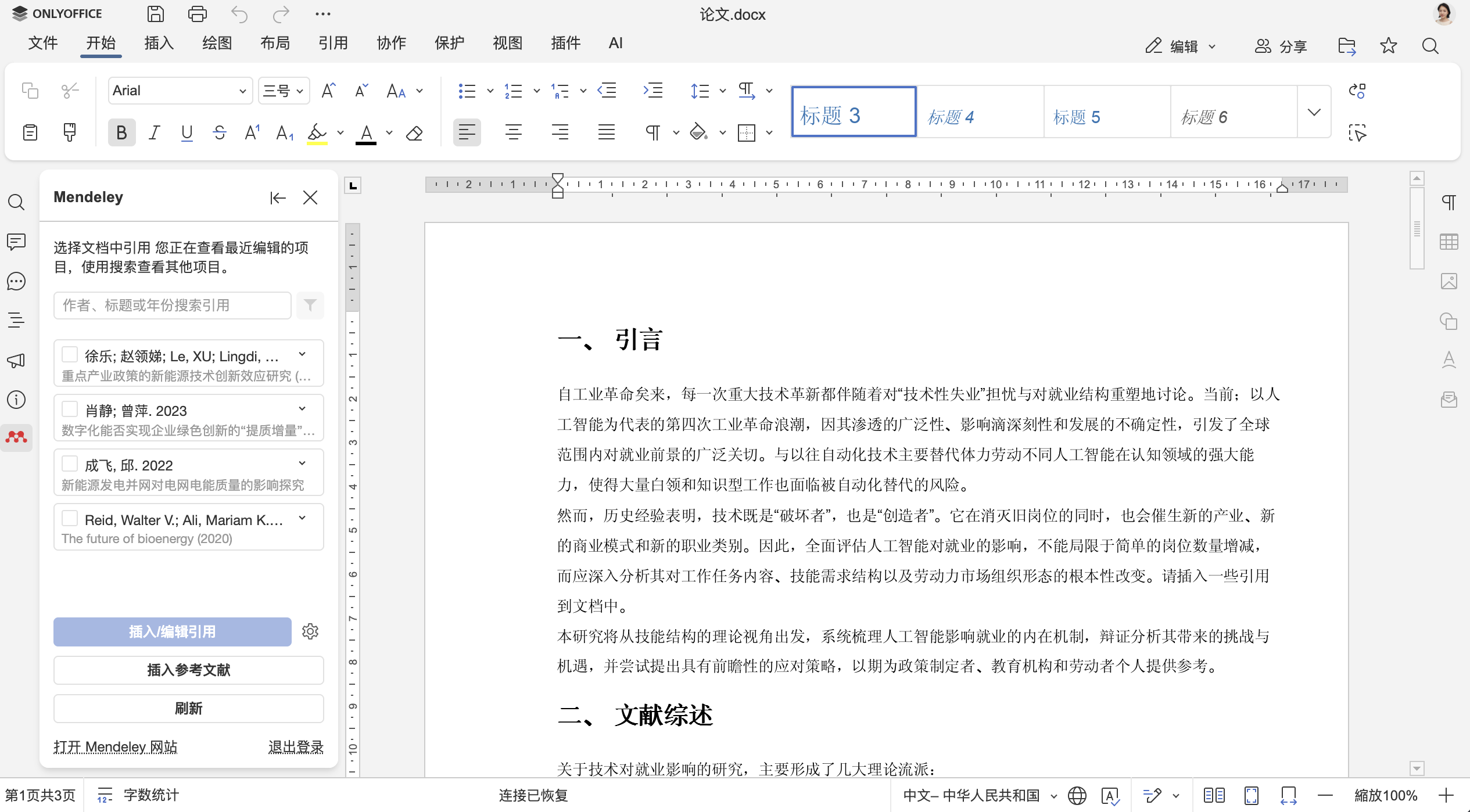1470x812 pixels.
Task: Open the 三号 font size dropdown
Action: pyautogui.click(x=300, y=91)
